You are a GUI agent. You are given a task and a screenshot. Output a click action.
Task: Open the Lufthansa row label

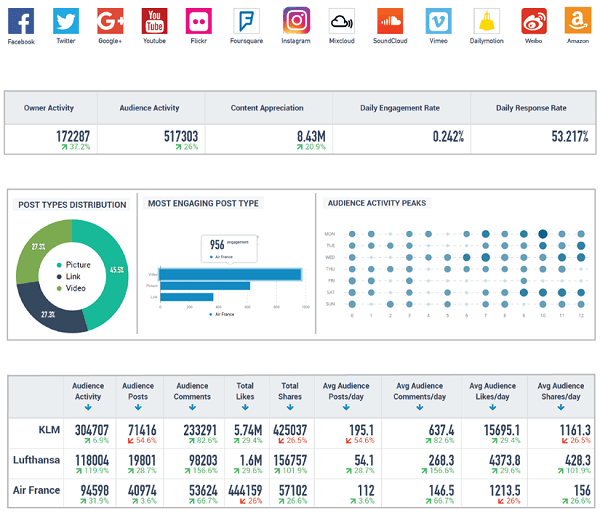tap(36, 460)
